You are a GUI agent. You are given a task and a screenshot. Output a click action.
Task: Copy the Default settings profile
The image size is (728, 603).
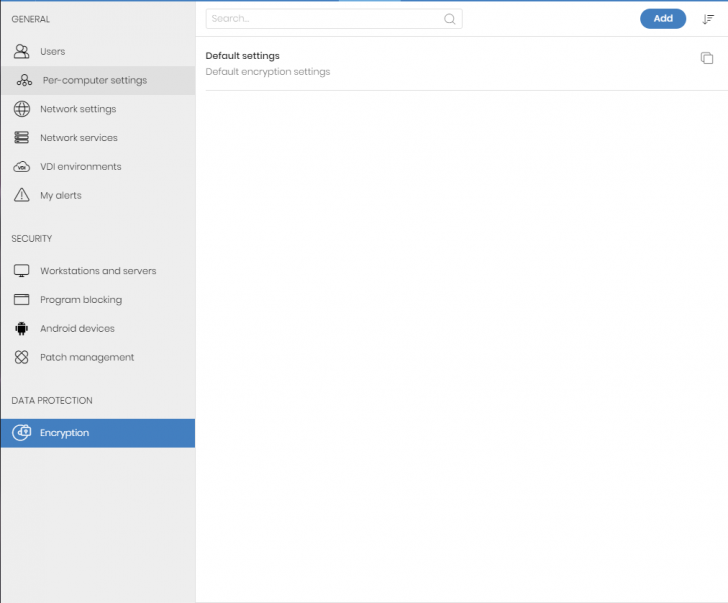pyautogui.click(x=707, y=58)
